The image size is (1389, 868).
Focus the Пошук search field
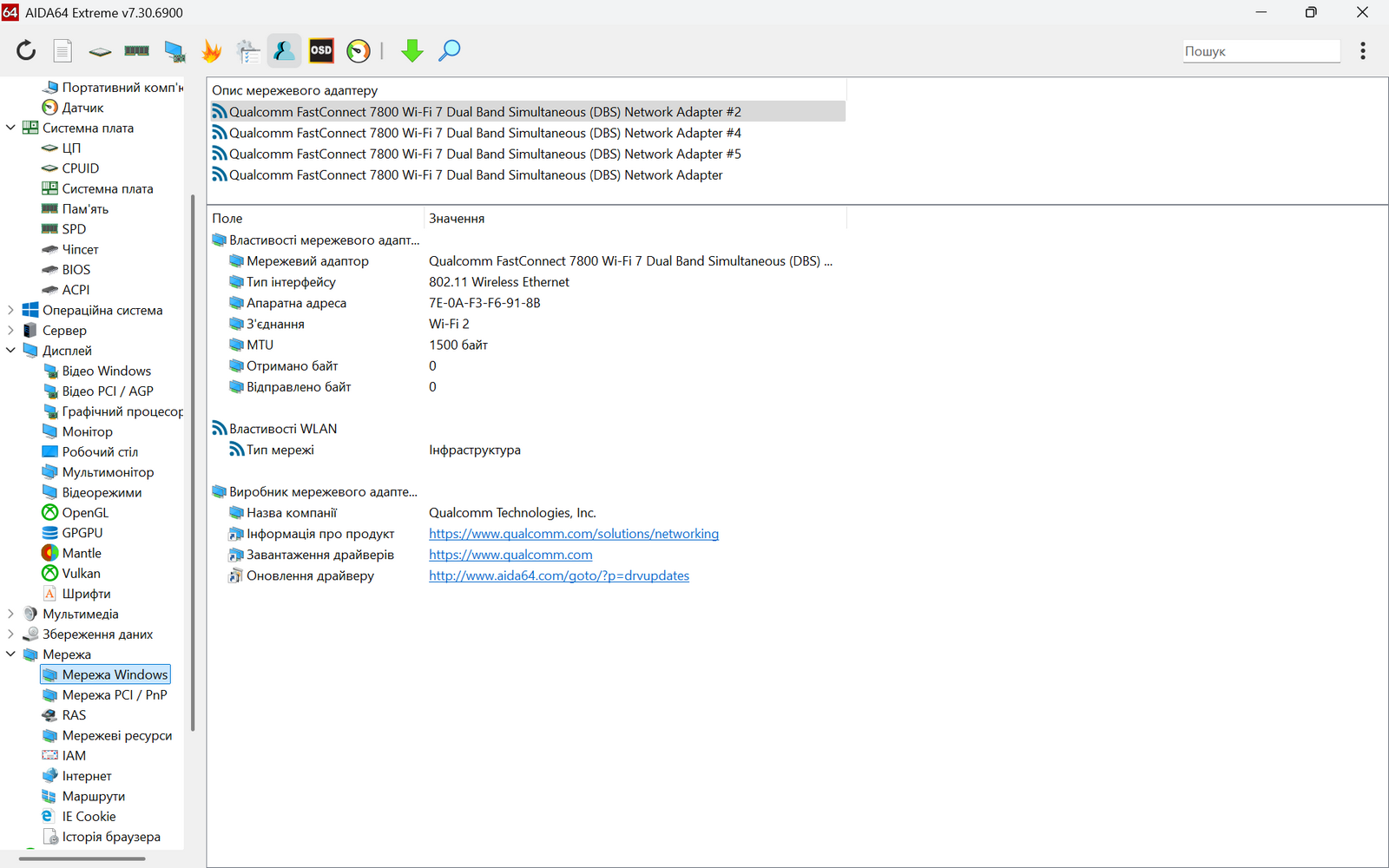[x=1261, y=51]
